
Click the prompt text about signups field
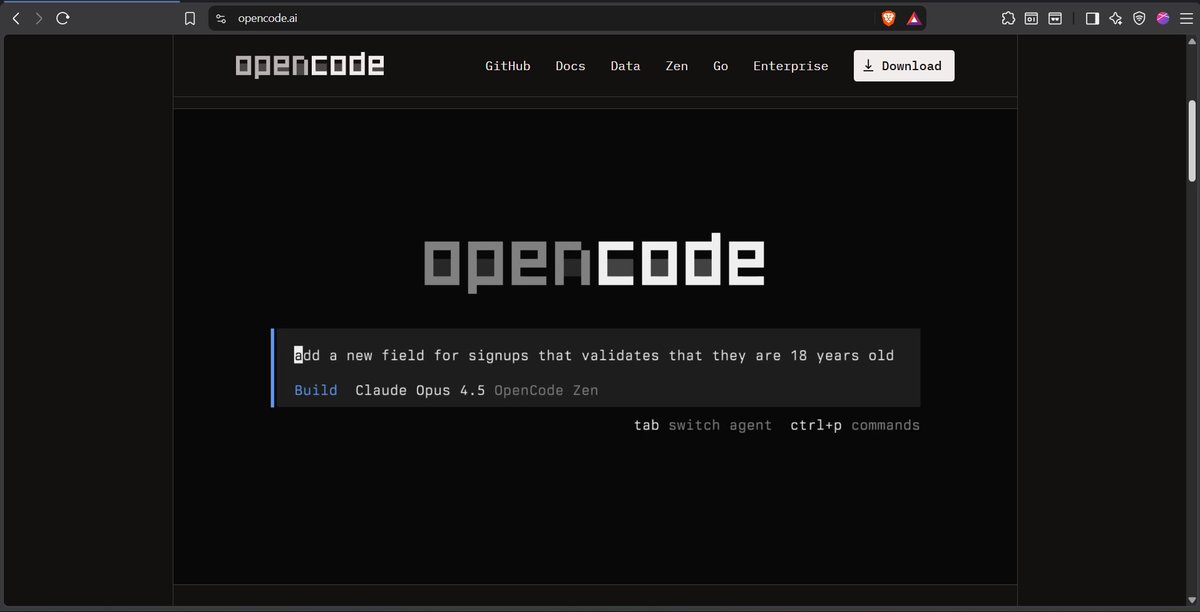point(594,355)
